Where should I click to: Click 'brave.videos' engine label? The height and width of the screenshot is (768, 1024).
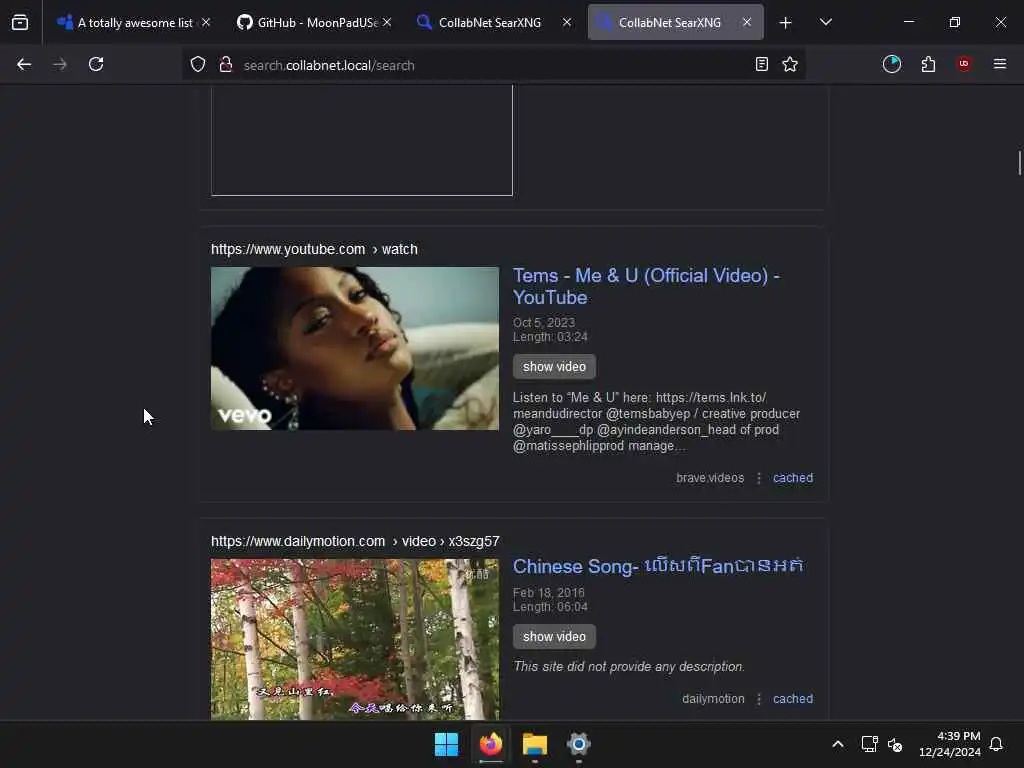pos(710,478)
